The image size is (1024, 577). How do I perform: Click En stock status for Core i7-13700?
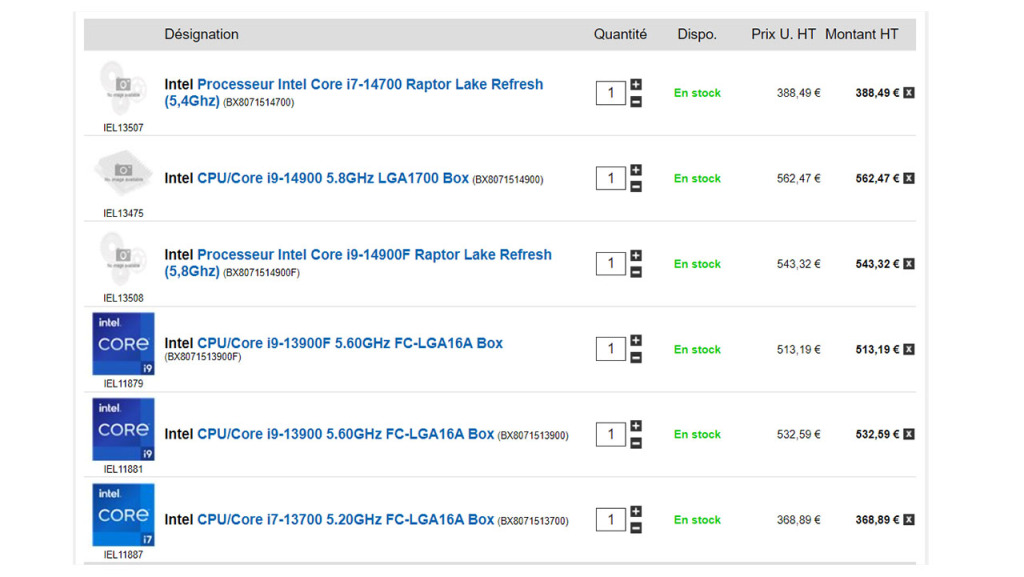tap(697, 520)
